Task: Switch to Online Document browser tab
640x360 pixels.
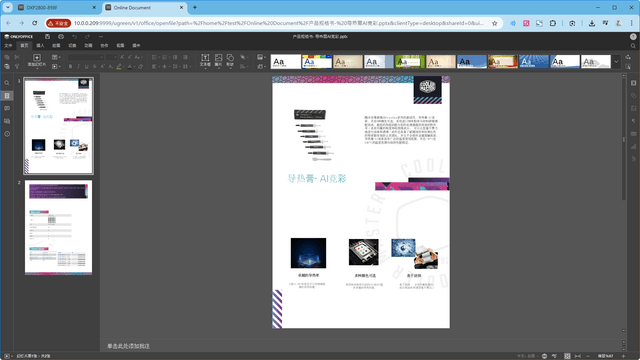Action: (144, 7)
